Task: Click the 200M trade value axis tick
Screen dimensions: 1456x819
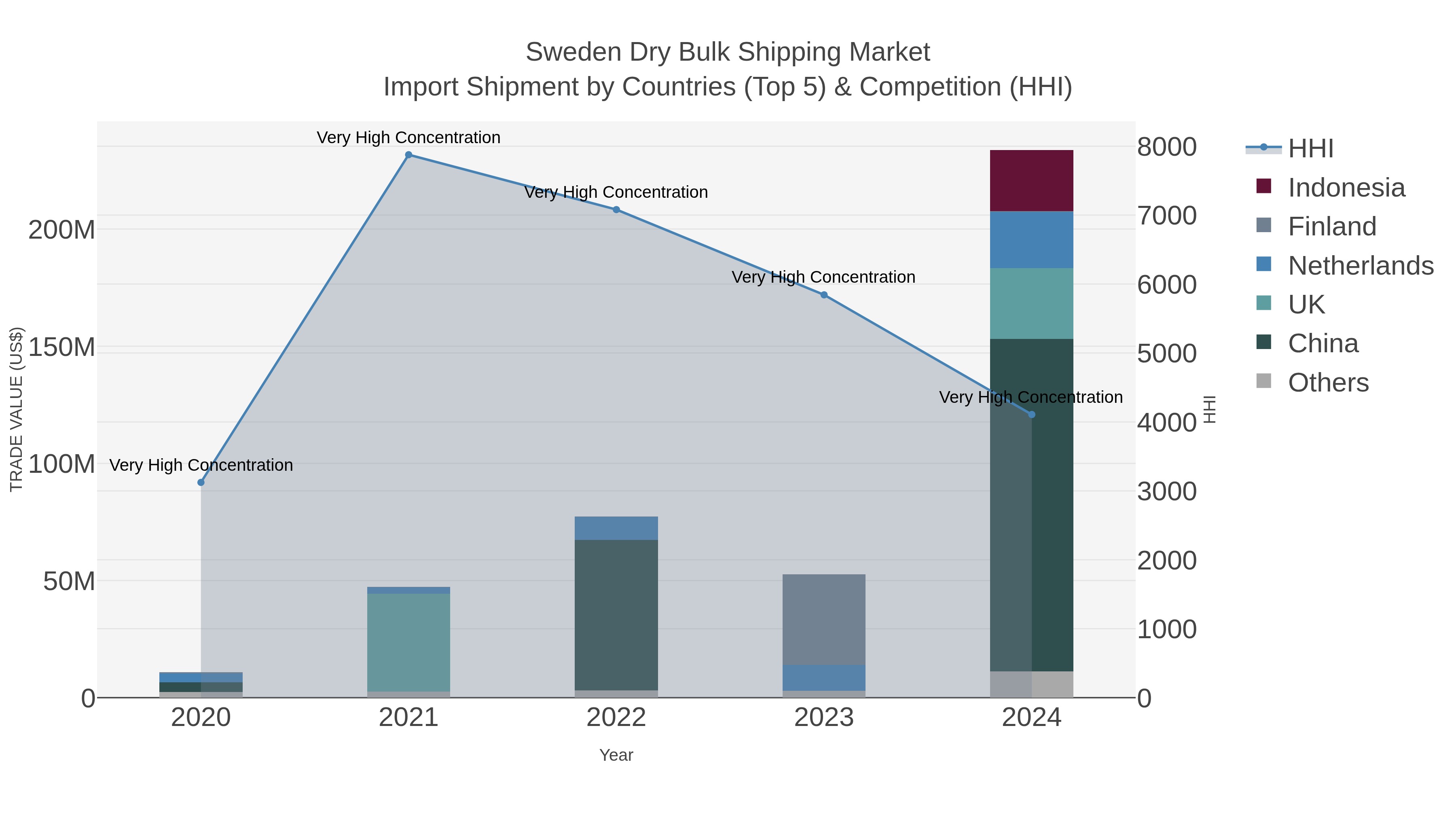Action: pyautogui.click(x=61, y=230)
